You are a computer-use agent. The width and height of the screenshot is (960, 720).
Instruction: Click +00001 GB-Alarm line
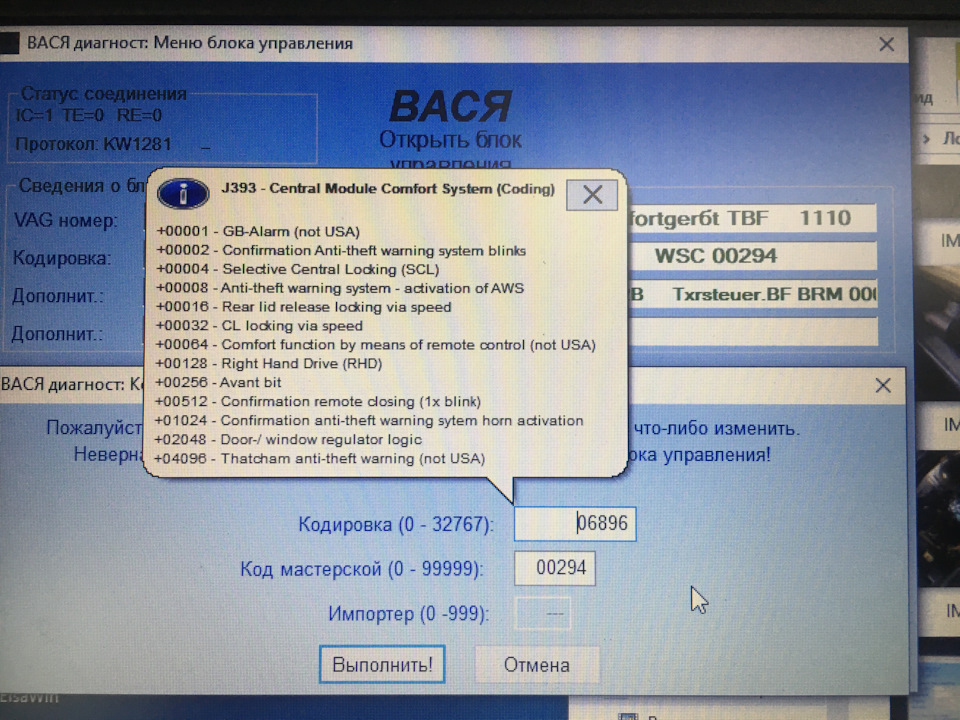pyautogui.click(x=258, y=231)
